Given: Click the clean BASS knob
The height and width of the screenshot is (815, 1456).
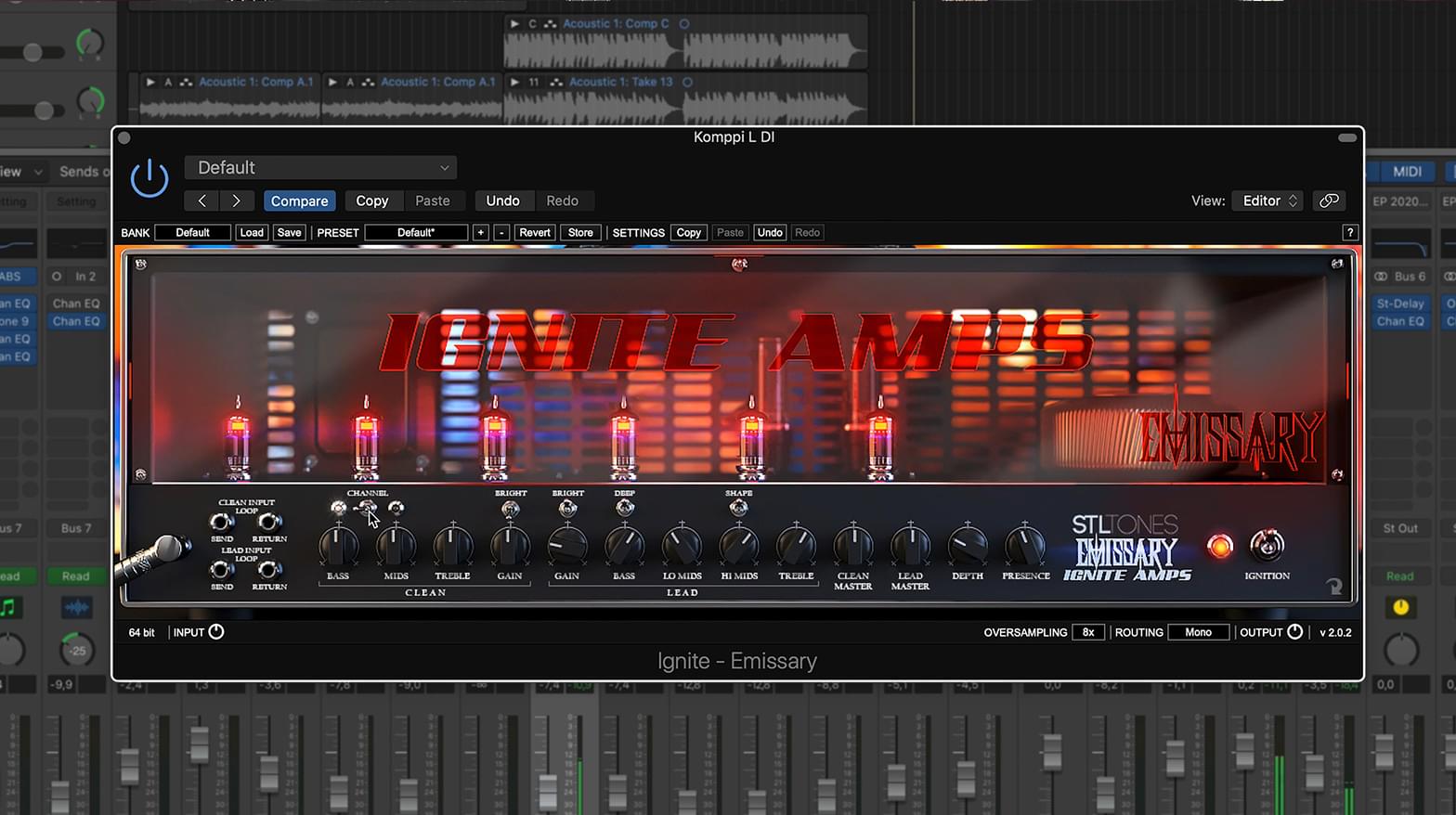Looking at the screenshot, I should pyautogui.click(x=339, y=546).
